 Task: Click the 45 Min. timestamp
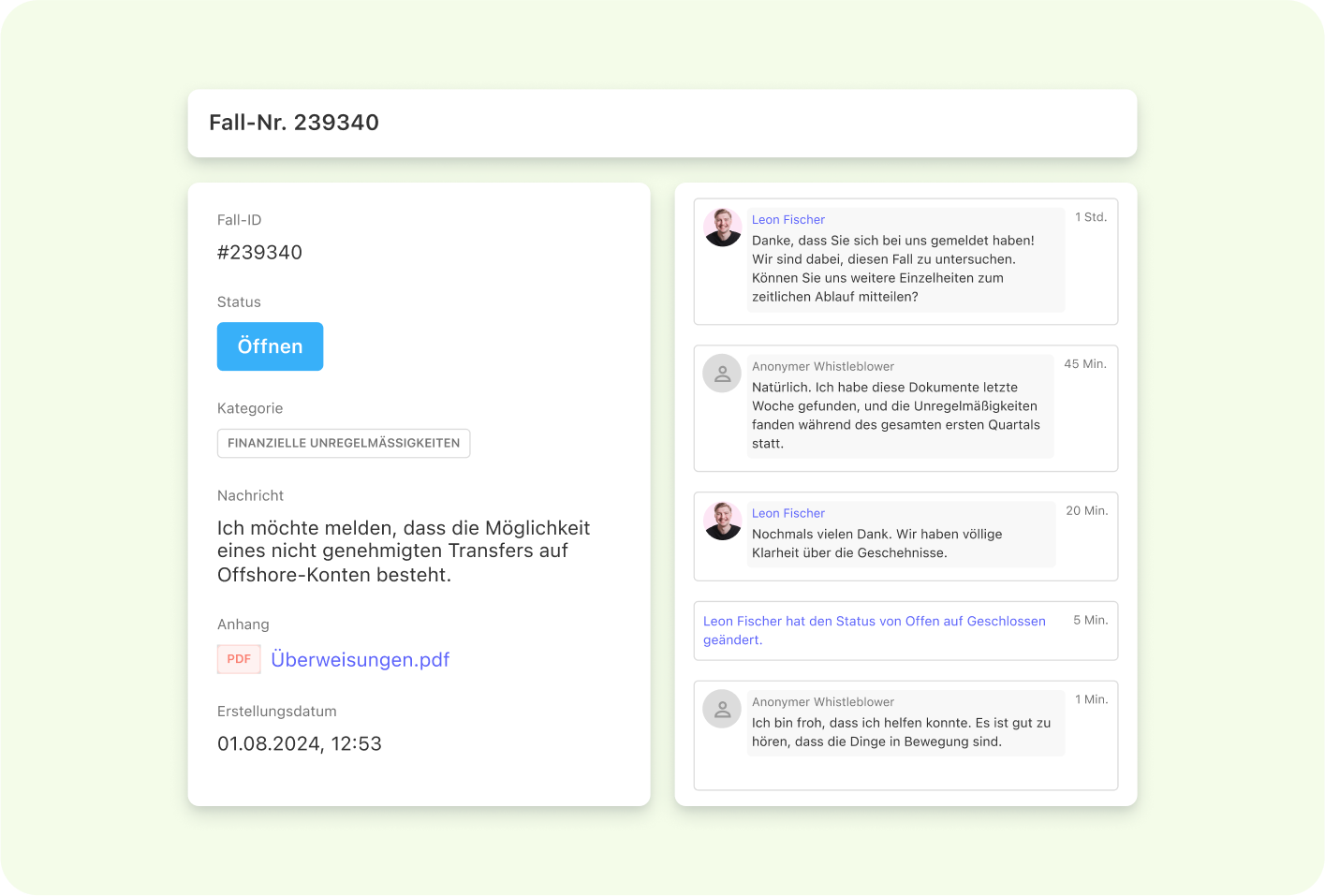pos(1084,363)
